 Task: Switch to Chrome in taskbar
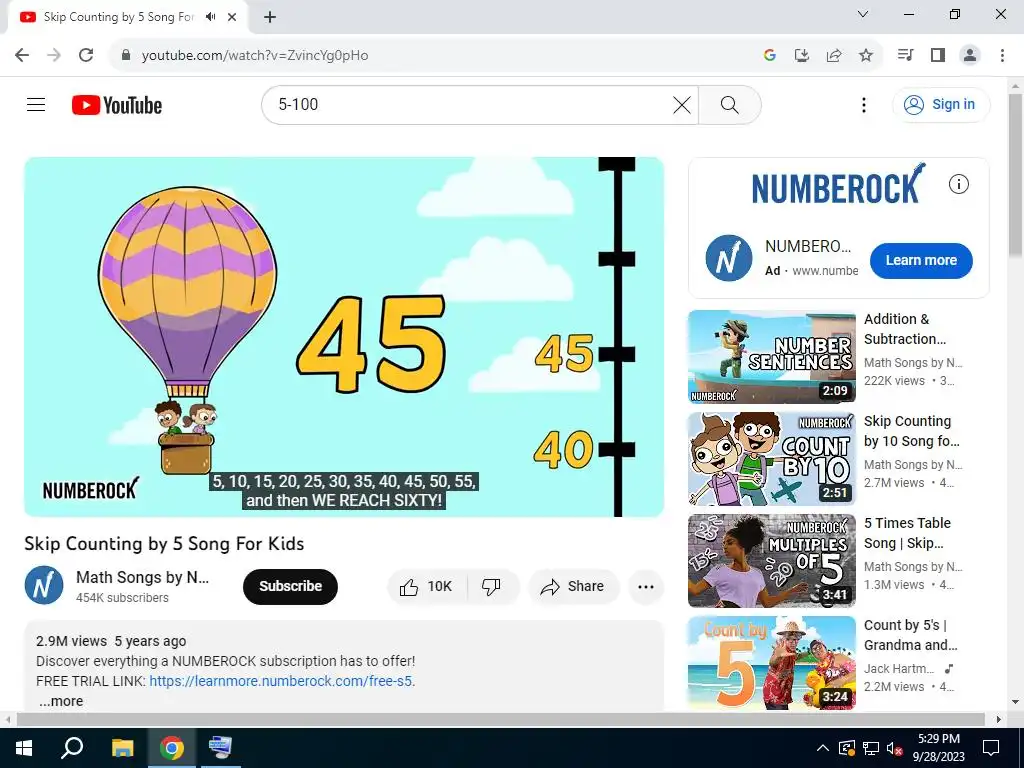click(x=172, y=748)
